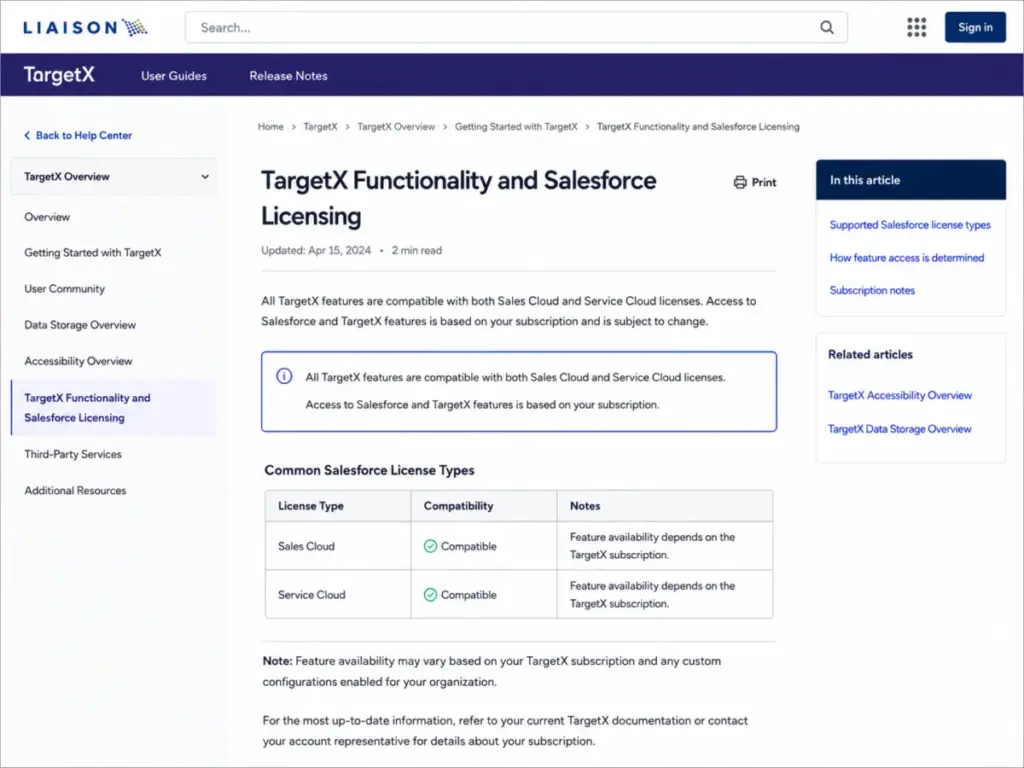Go to Getting Started with TargetX breadcrumb
Viewport: 1024px width, 768px height.
(x=516, y=127)
